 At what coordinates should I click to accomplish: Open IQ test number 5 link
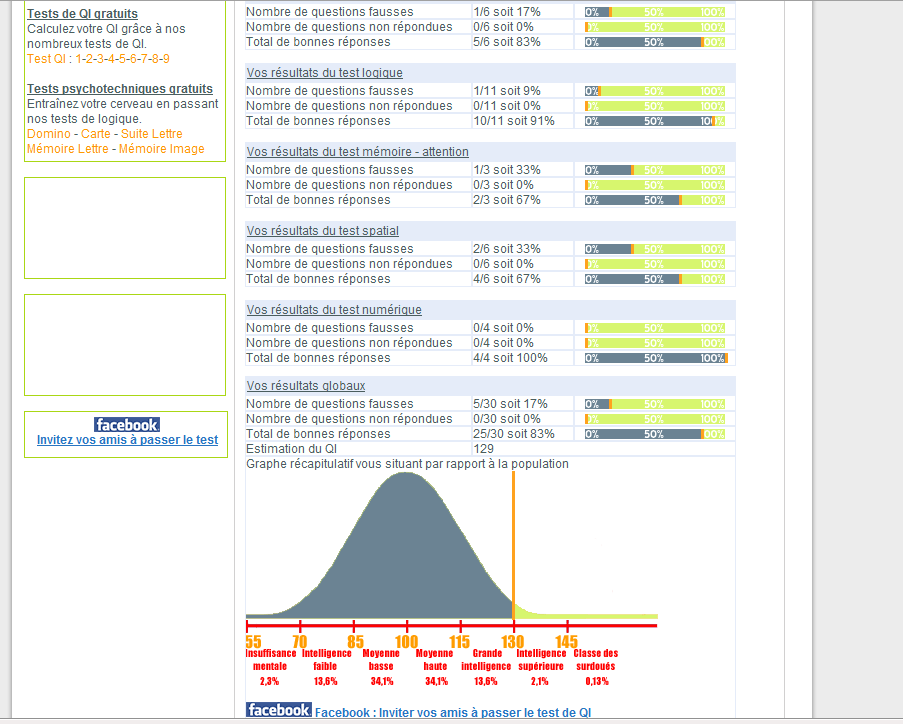[x=122, y=59]
